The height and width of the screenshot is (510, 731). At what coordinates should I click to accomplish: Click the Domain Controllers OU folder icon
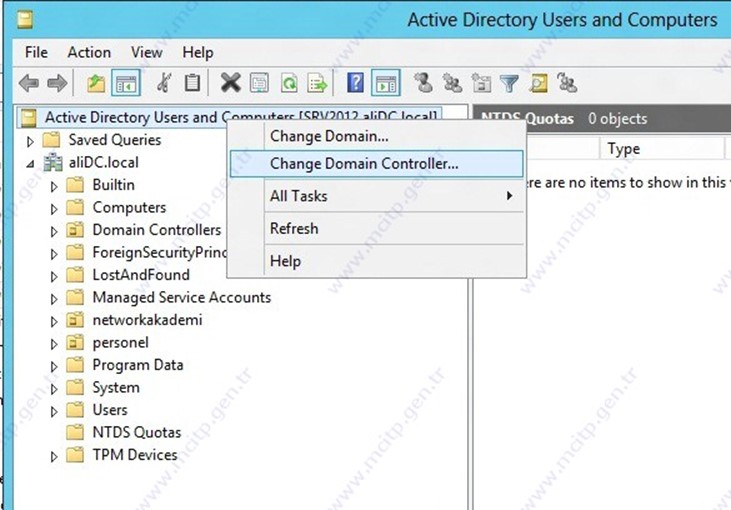tap(75, 230)
